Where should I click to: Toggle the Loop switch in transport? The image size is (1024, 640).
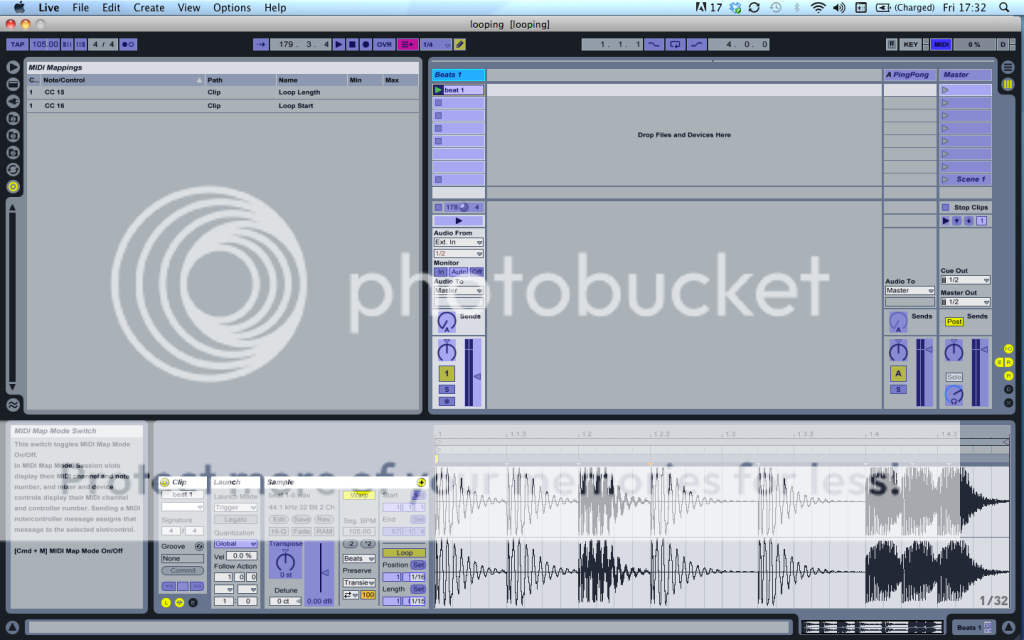[675, 44]
